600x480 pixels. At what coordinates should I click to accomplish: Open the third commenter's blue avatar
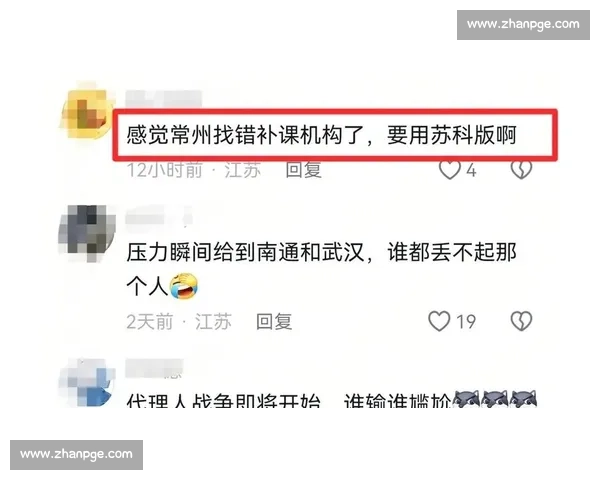click(x=87, y=383)
